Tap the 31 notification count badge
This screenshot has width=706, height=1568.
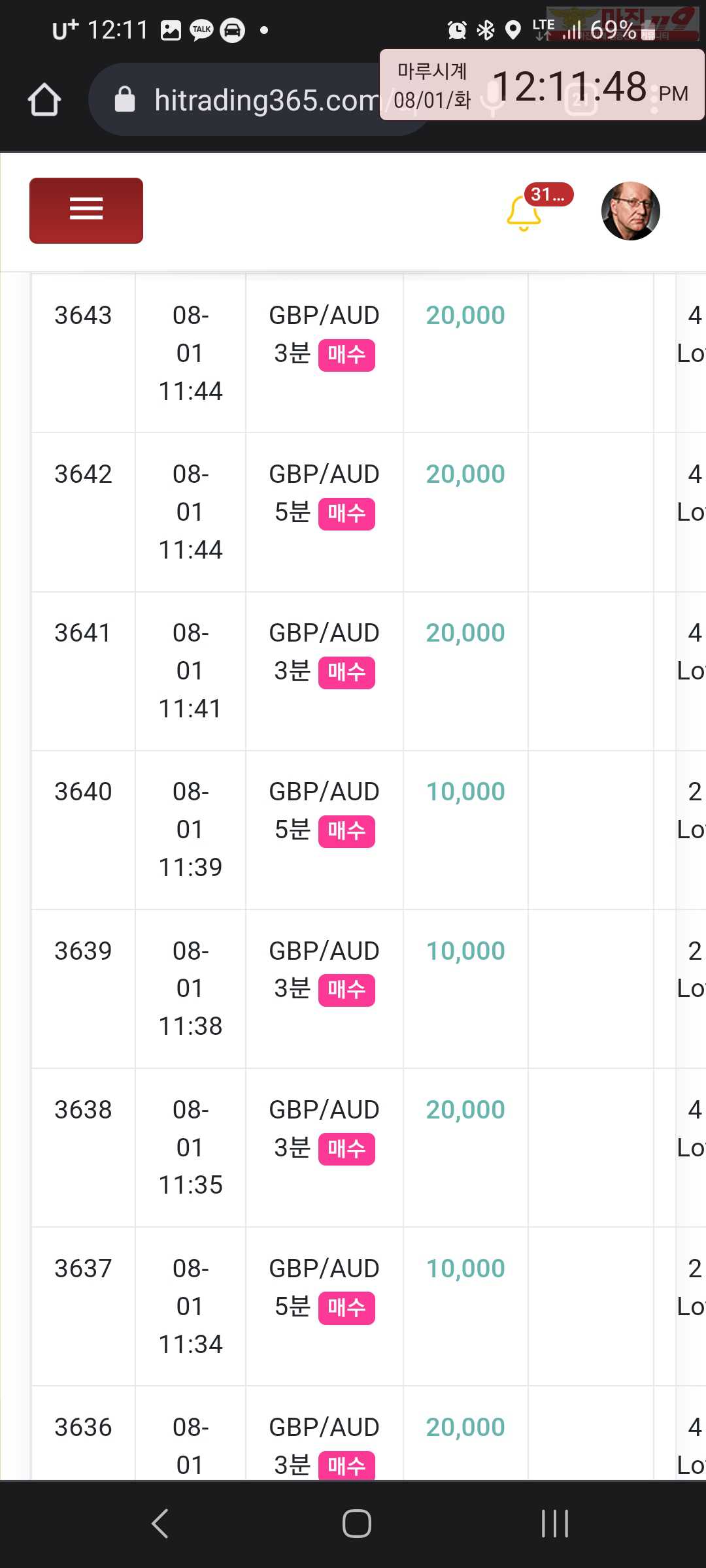pyautogui.click(x=548, y=195)
